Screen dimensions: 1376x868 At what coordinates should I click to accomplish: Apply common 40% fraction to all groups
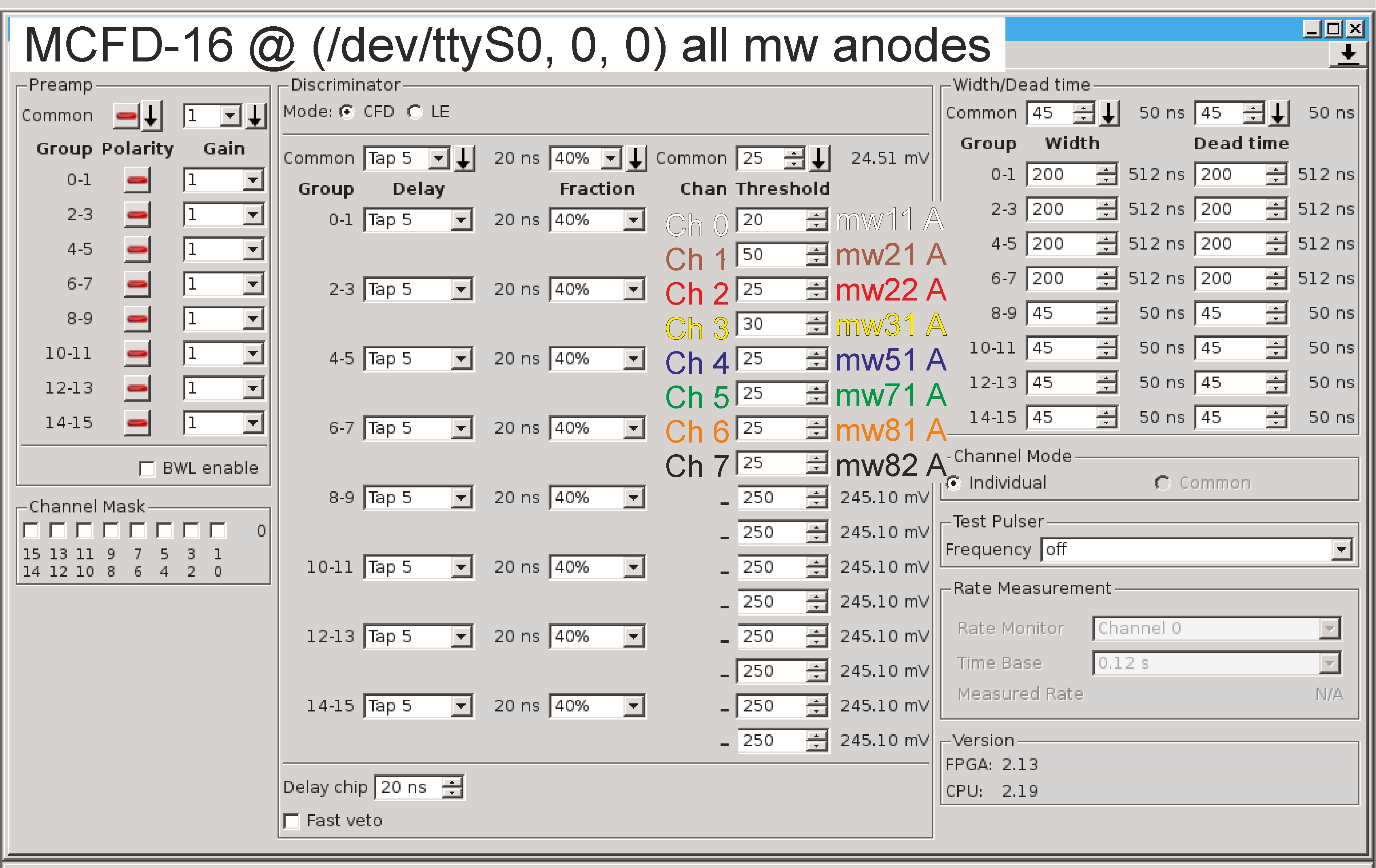click(x=636, y=158)
